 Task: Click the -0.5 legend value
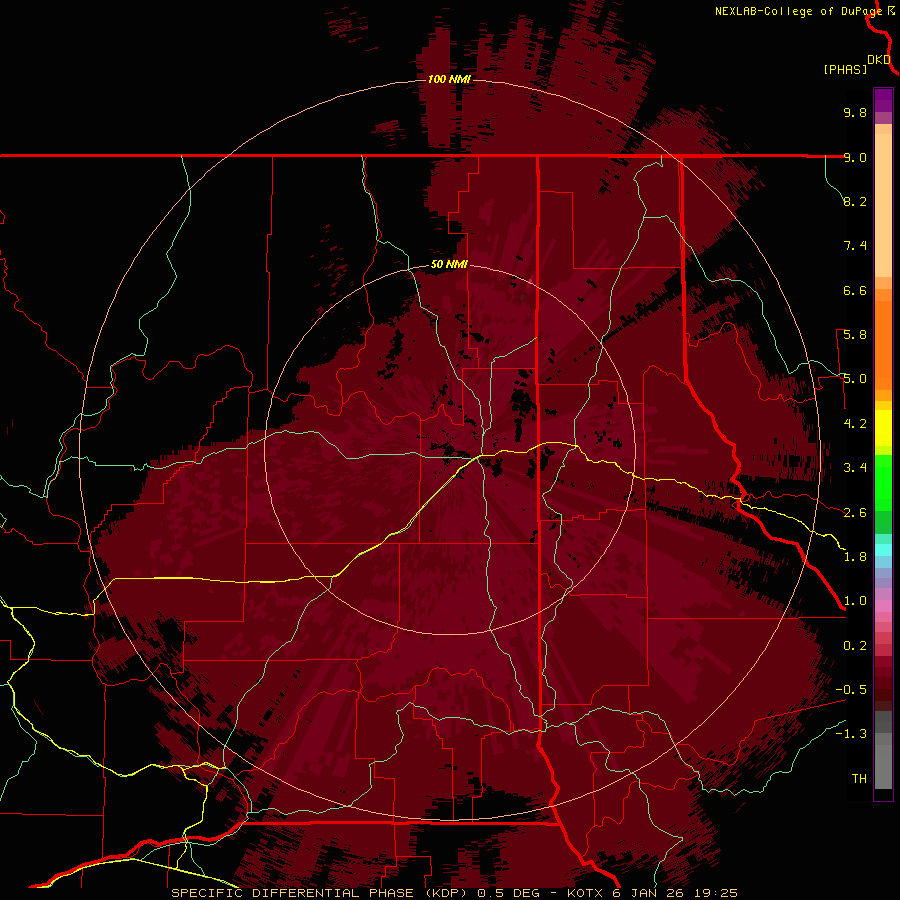point(851,690)
